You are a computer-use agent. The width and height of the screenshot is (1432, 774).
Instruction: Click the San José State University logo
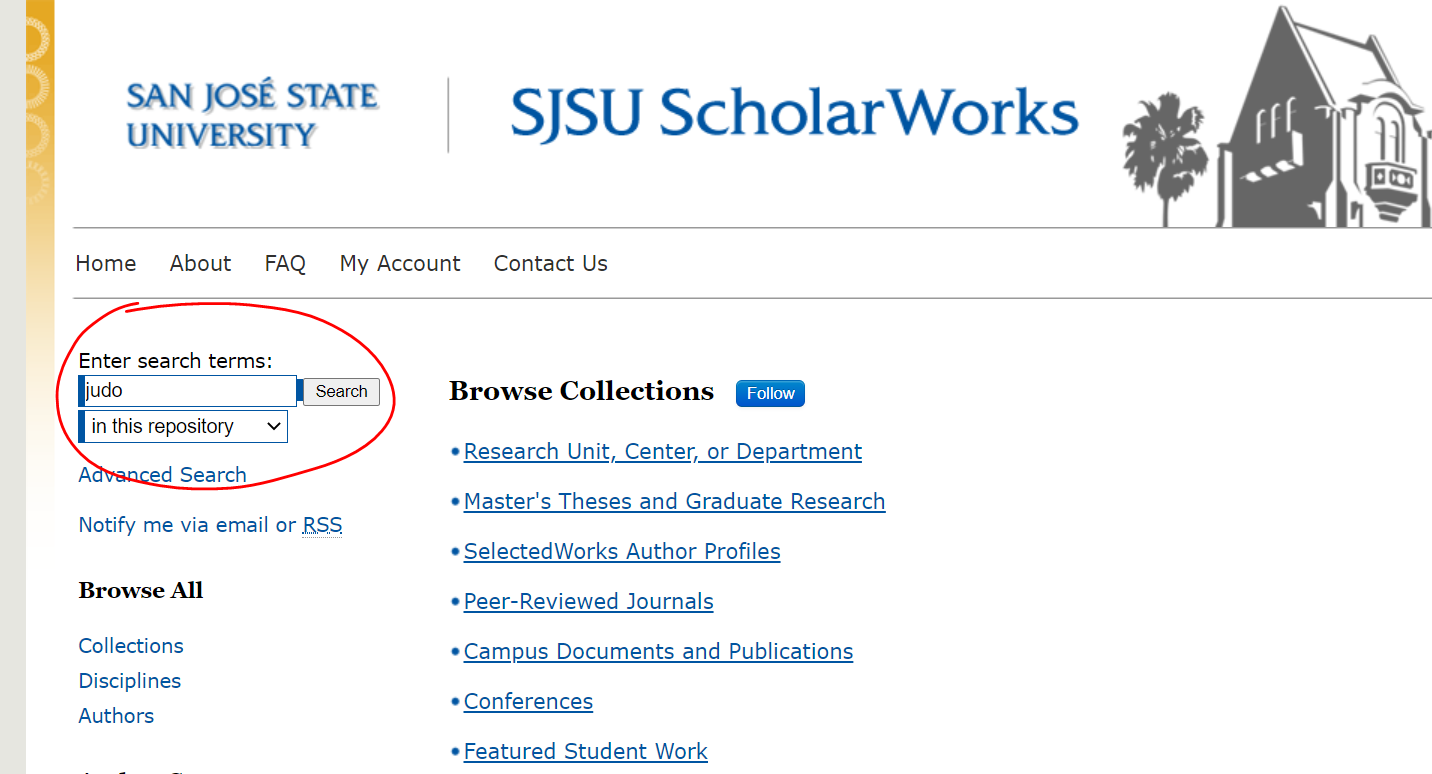(x=252, y=115)
